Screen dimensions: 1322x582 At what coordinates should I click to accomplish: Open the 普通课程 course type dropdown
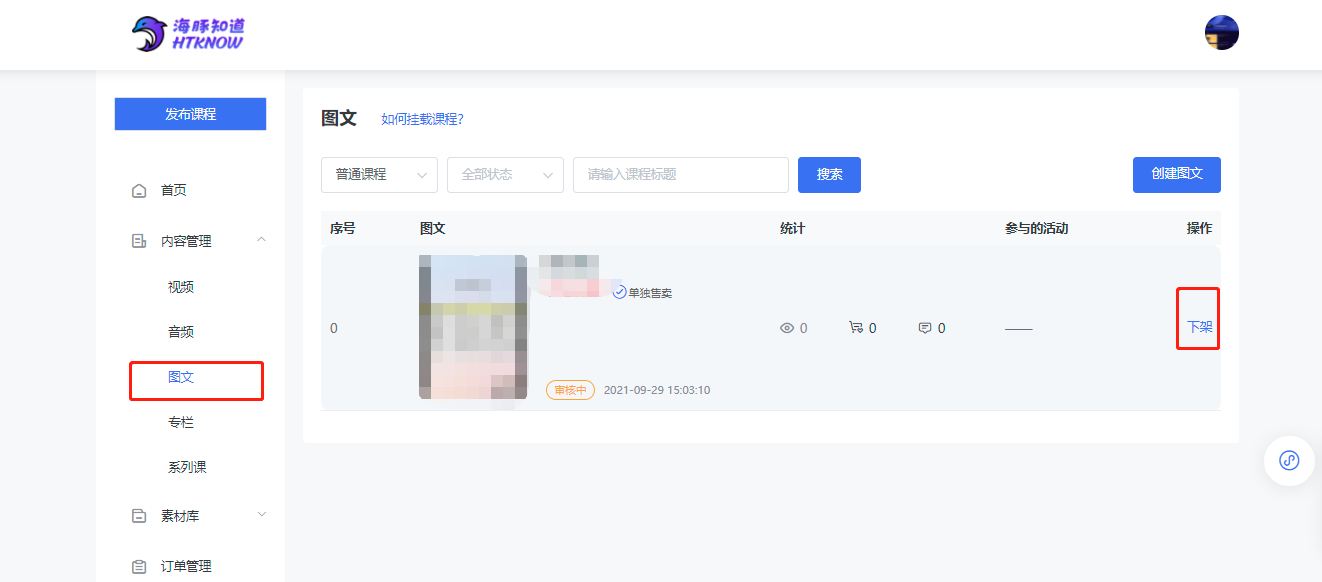coord(379,175)
